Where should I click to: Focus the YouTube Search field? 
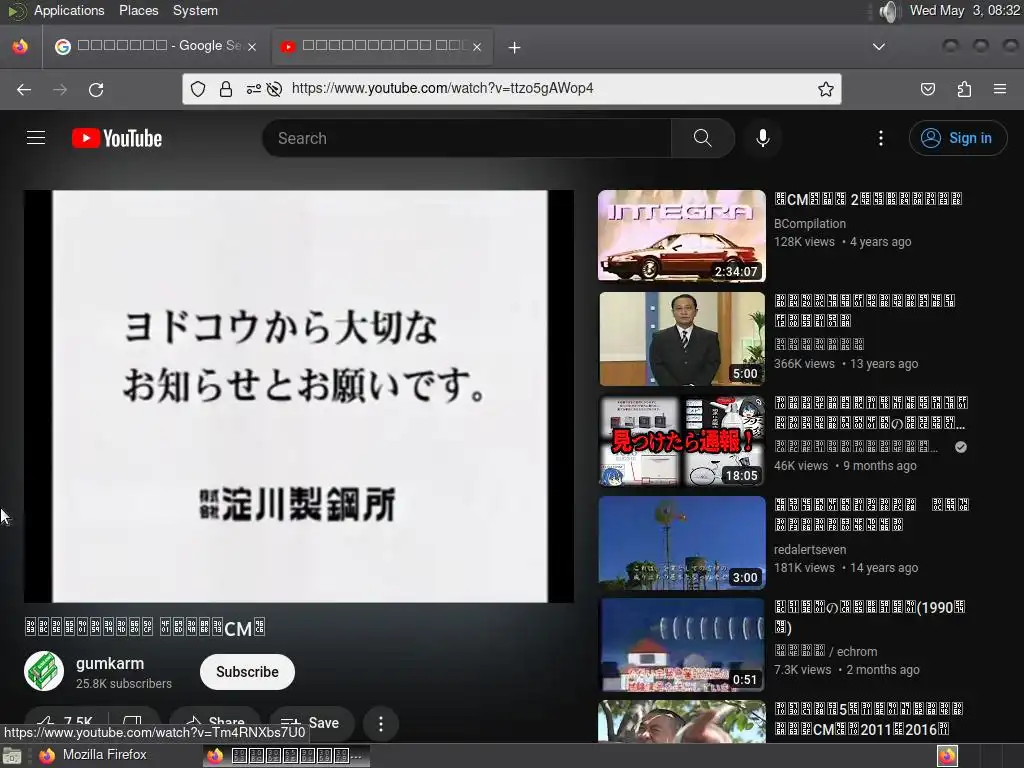coord(466,138)
